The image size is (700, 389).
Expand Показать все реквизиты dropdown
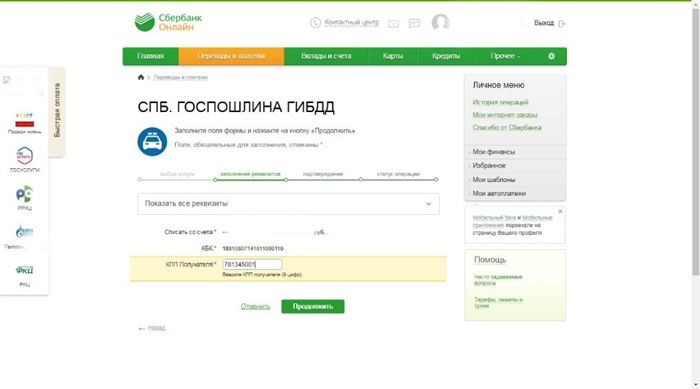(288, 204)
